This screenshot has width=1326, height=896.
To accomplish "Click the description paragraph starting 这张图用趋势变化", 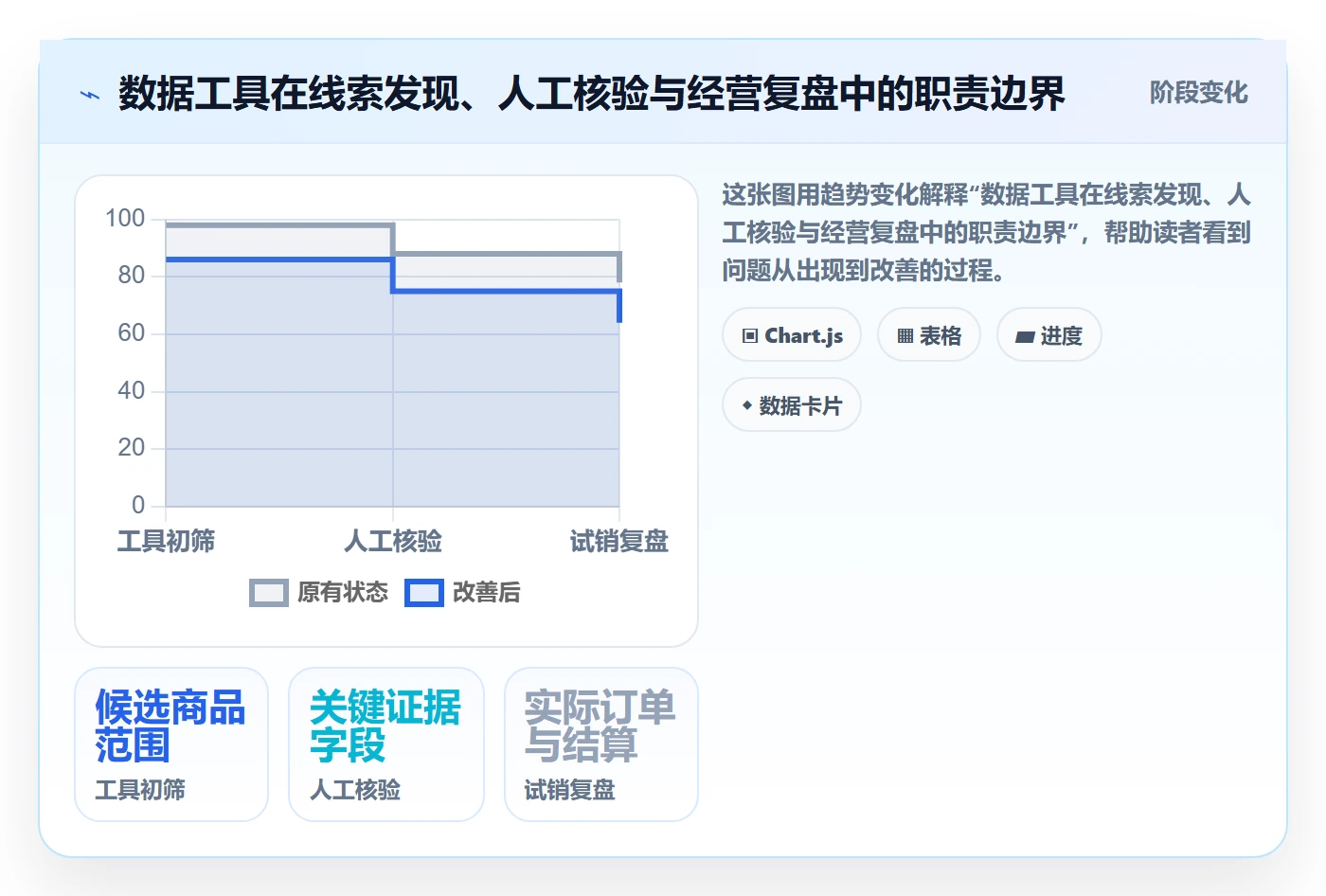I will (987, 233).
